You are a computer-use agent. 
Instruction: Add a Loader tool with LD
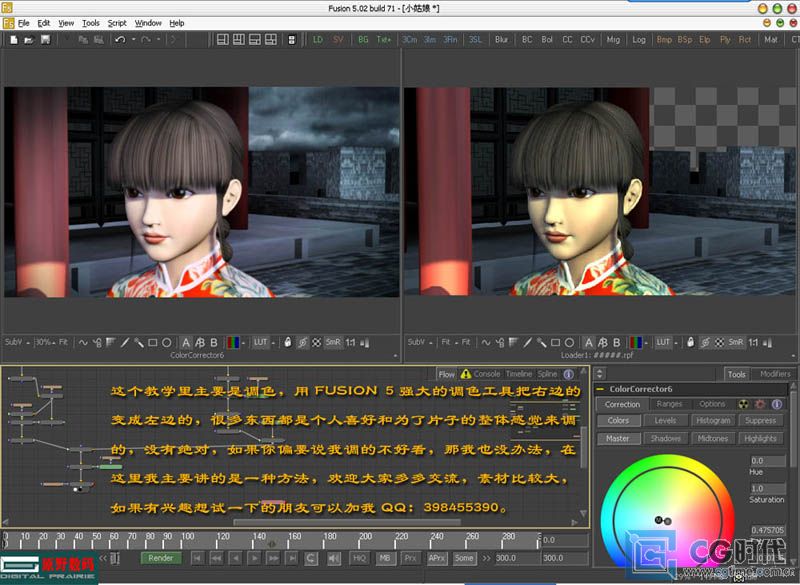click(x=318, y=40)
